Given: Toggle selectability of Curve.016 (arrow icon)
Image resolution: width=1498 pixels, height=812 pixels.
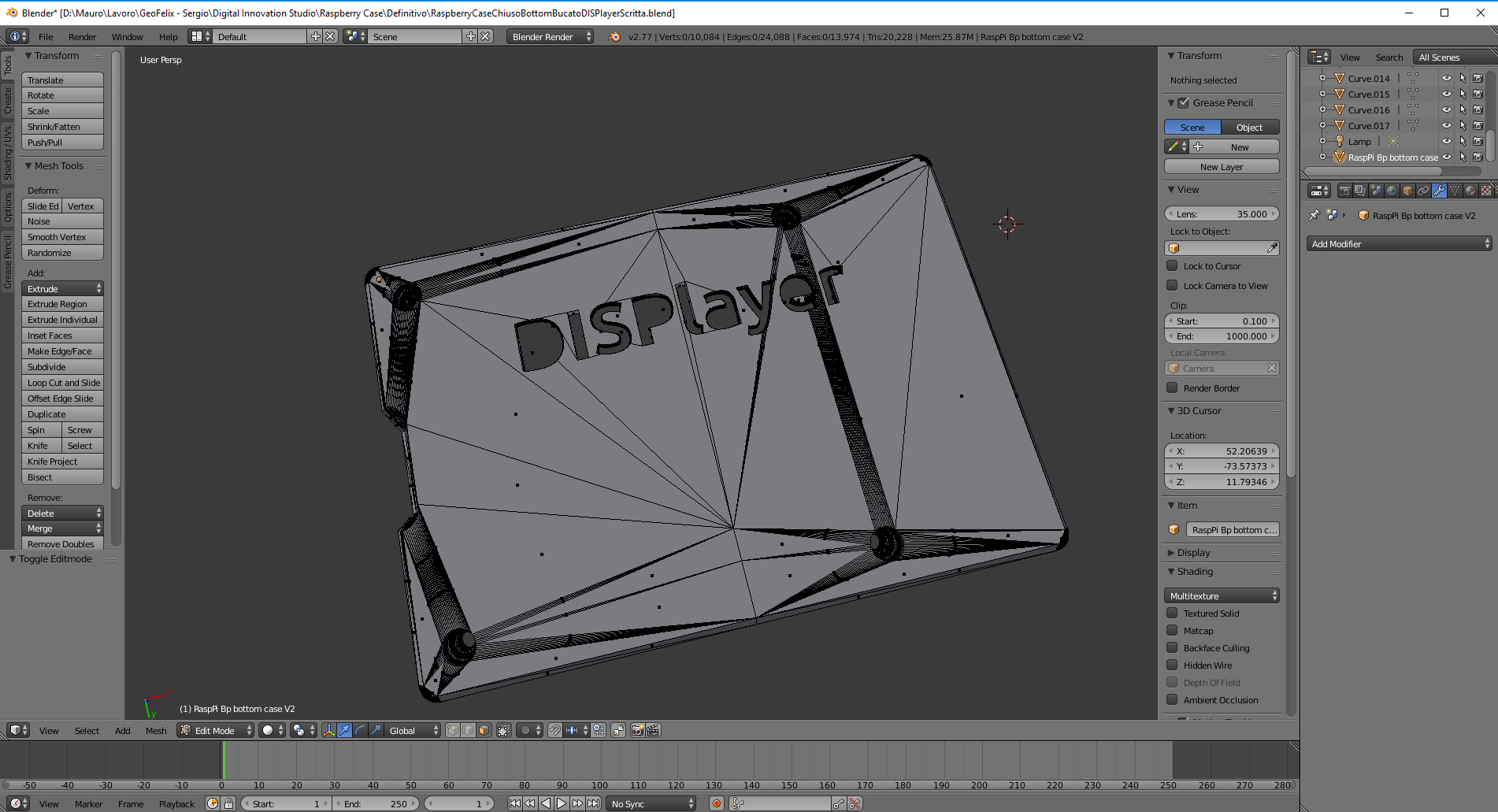Looking at the screenshot, I should coord(1463,109).
